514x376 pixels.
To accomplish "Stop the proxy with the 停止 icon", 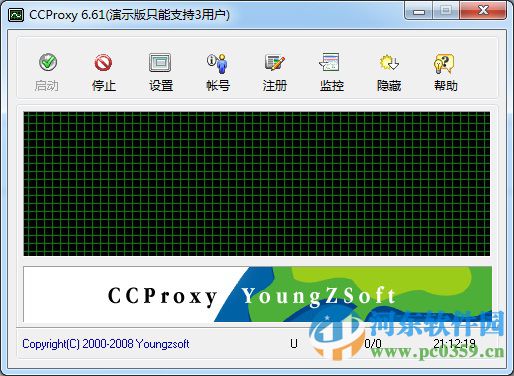I will click(x=103, y=62).
